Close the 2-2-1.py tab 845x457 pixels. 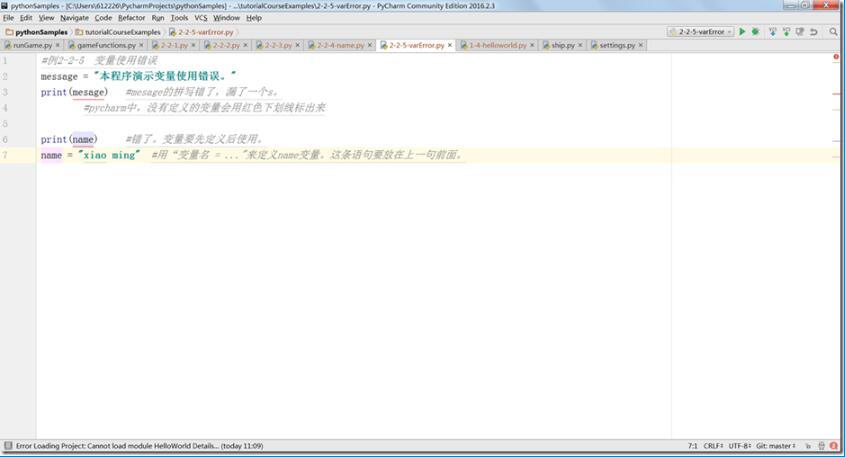193,45
